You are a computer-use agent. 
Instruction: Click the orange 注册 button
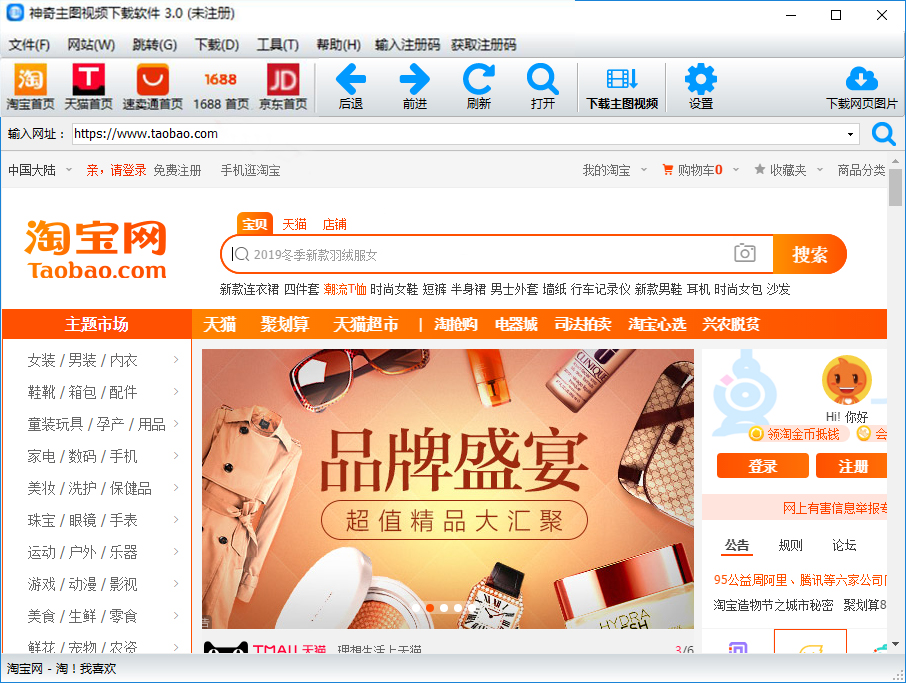coord(852,466)
